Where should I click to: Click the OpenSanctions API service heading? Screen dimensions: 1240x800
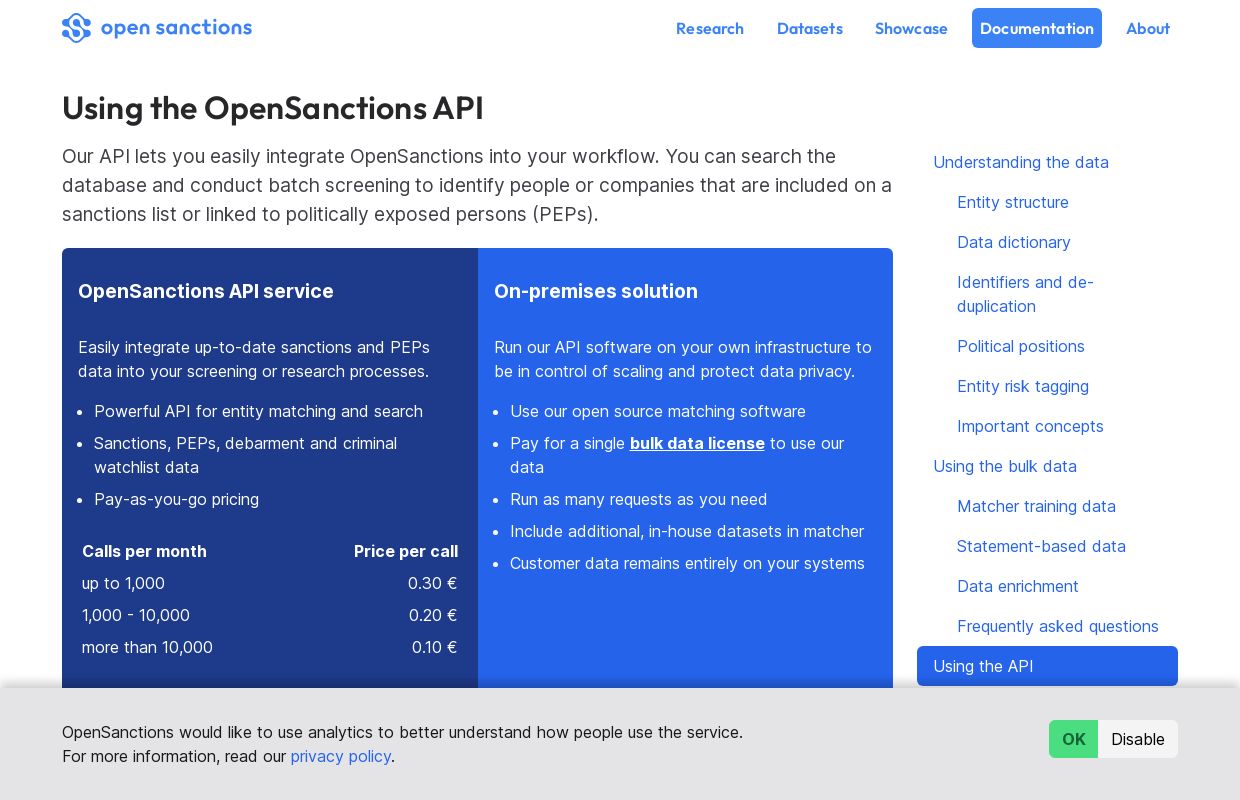(x=206, y=291)
